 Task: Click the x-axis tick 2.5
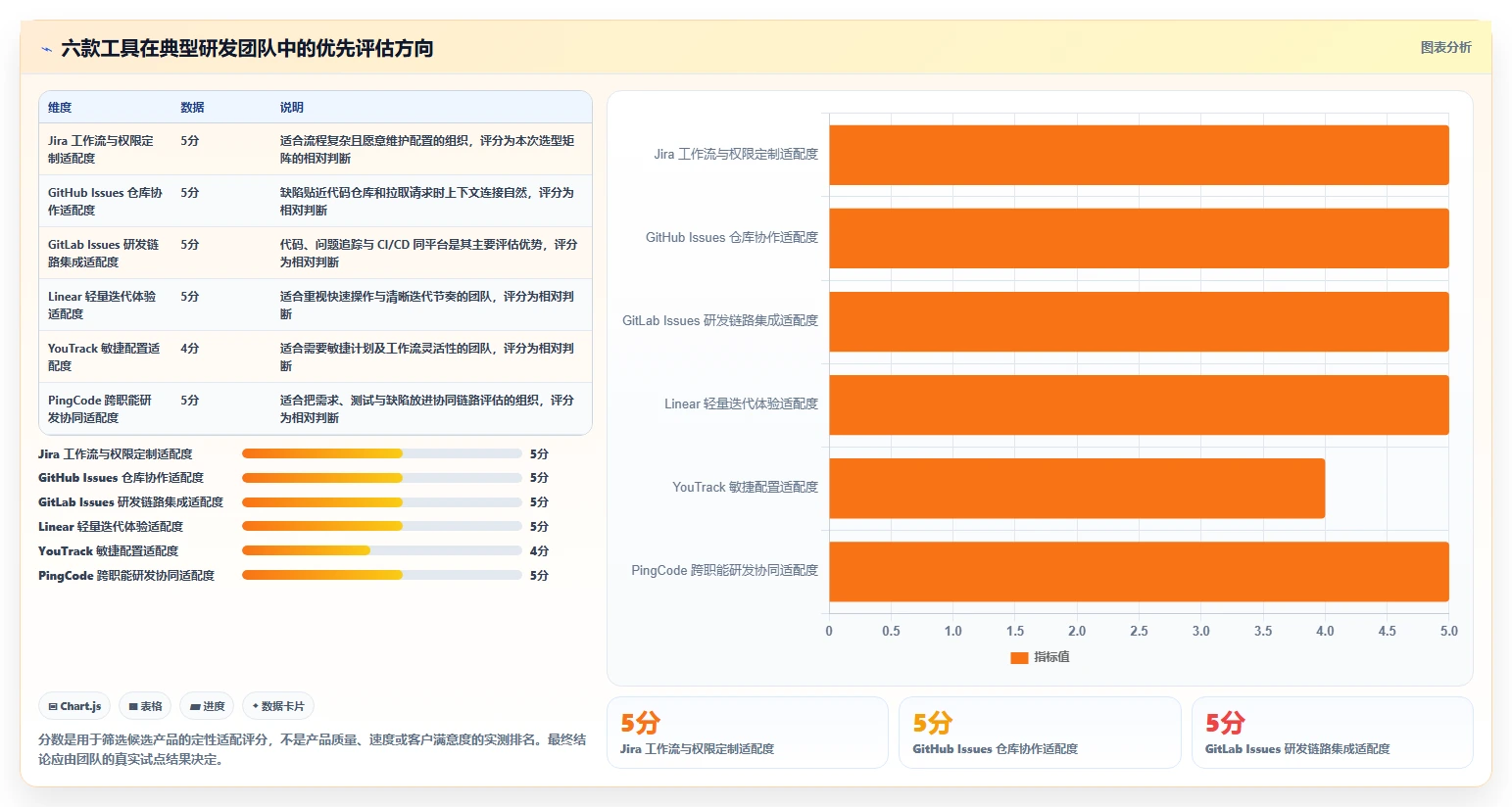click(x=1139, y=631)
